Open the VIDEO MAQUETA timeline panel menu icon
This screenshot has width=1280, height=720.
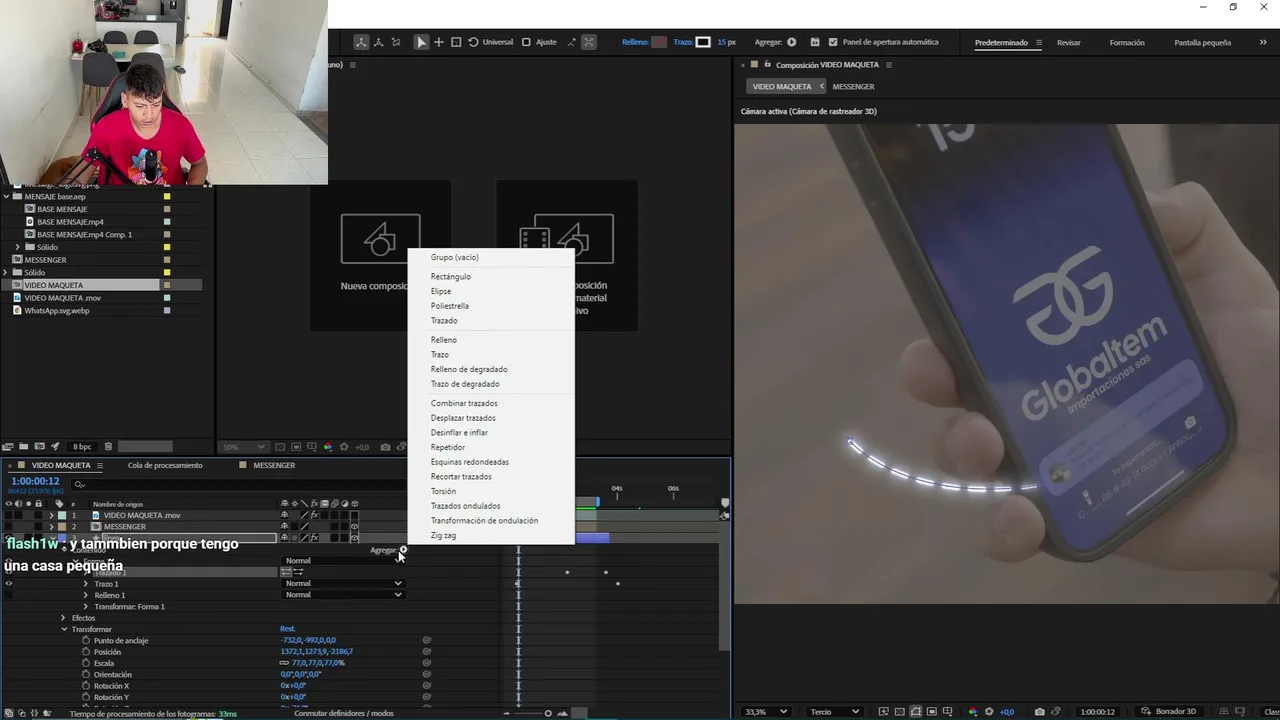99,465
